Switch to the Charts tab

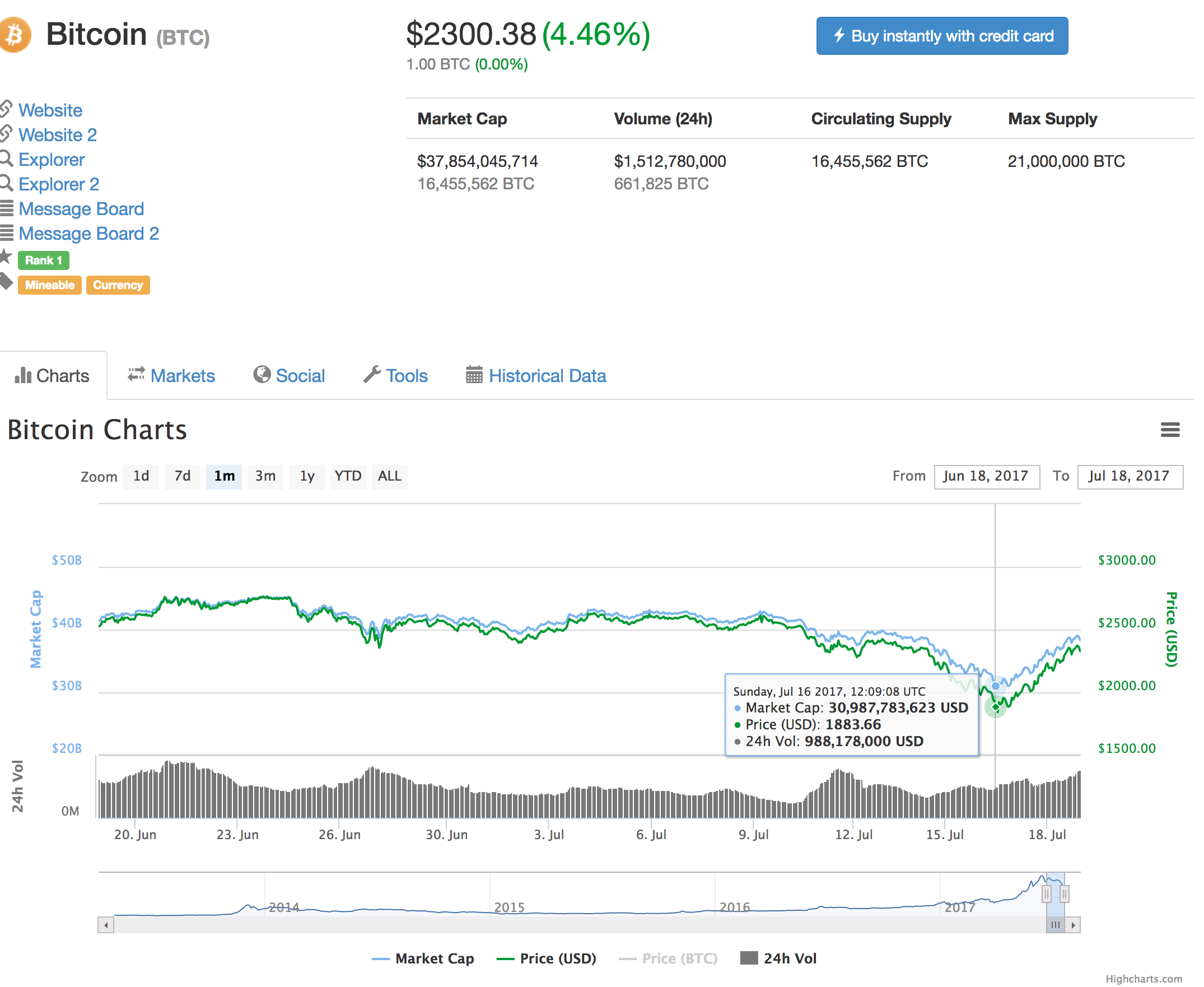pos(53,376)
